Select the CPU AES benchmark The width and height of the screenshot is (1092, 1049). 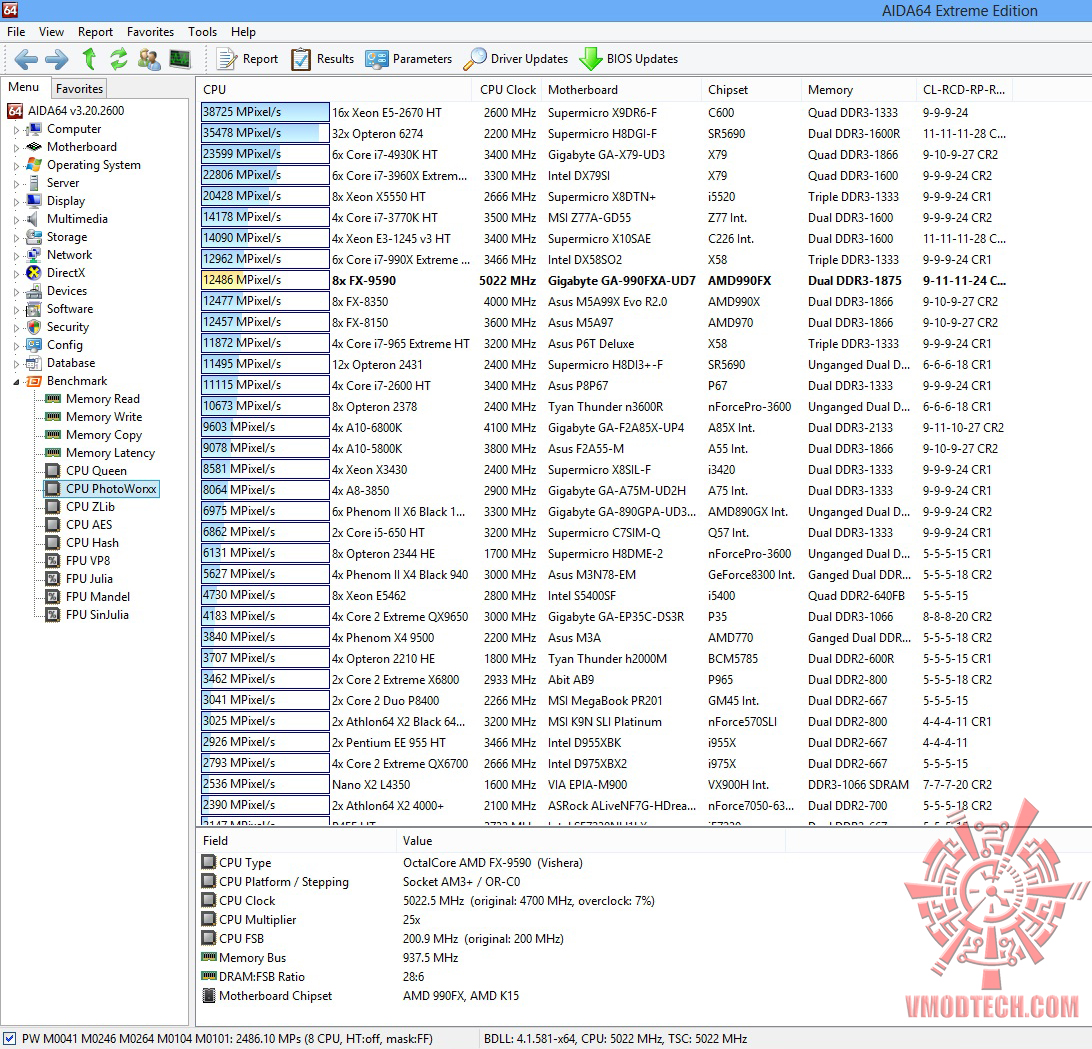88,525
